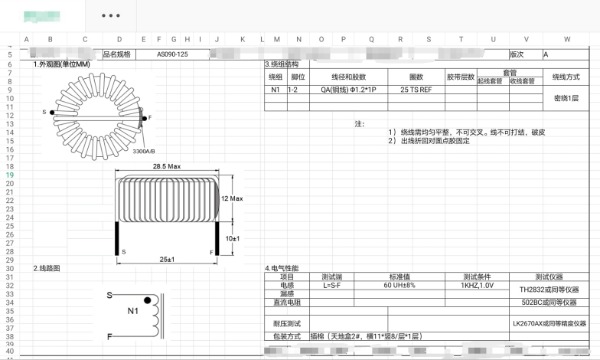Select the toroid coil top-view drawing
600x360 pixels.
99,116
